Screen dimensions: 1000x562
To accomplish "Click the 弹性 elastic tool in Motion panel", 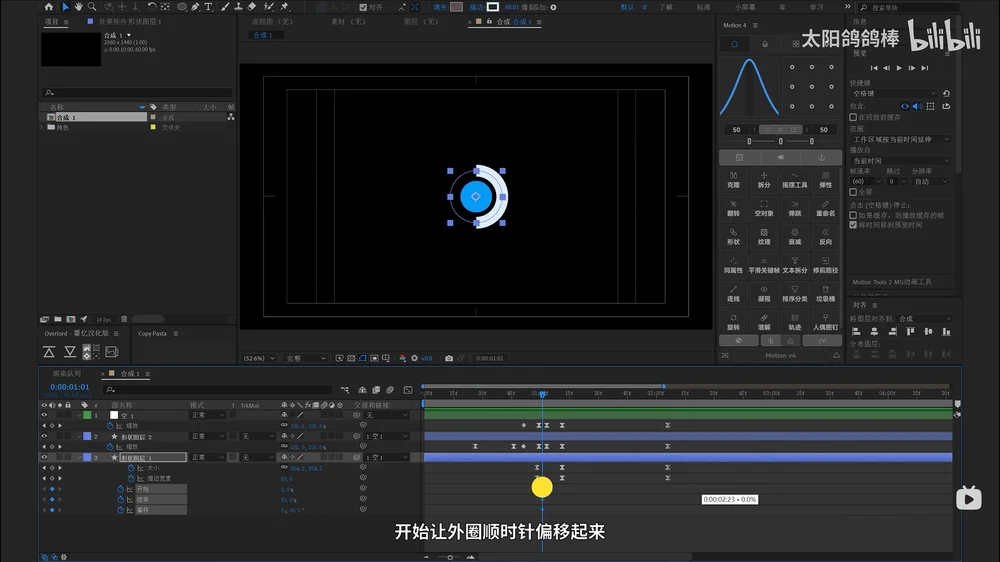I will [825, 180].
